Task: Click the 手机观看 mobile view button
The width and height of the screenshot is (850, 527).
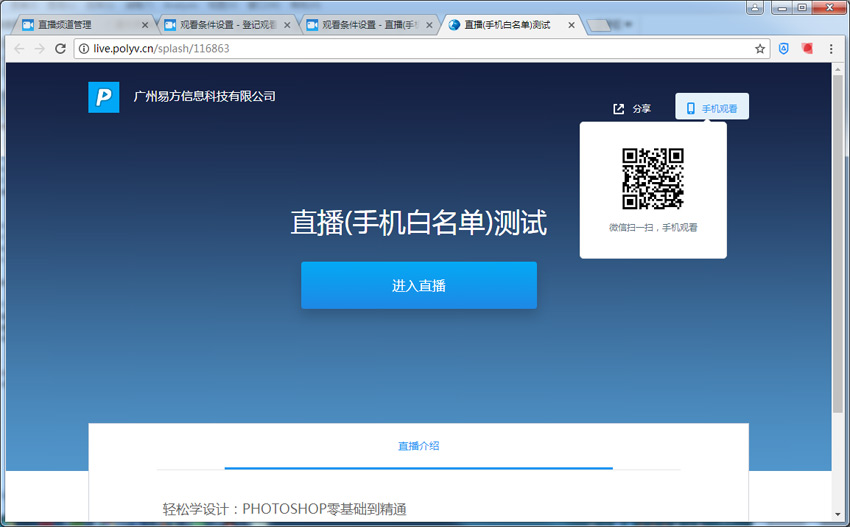Action: coord(711,107)
